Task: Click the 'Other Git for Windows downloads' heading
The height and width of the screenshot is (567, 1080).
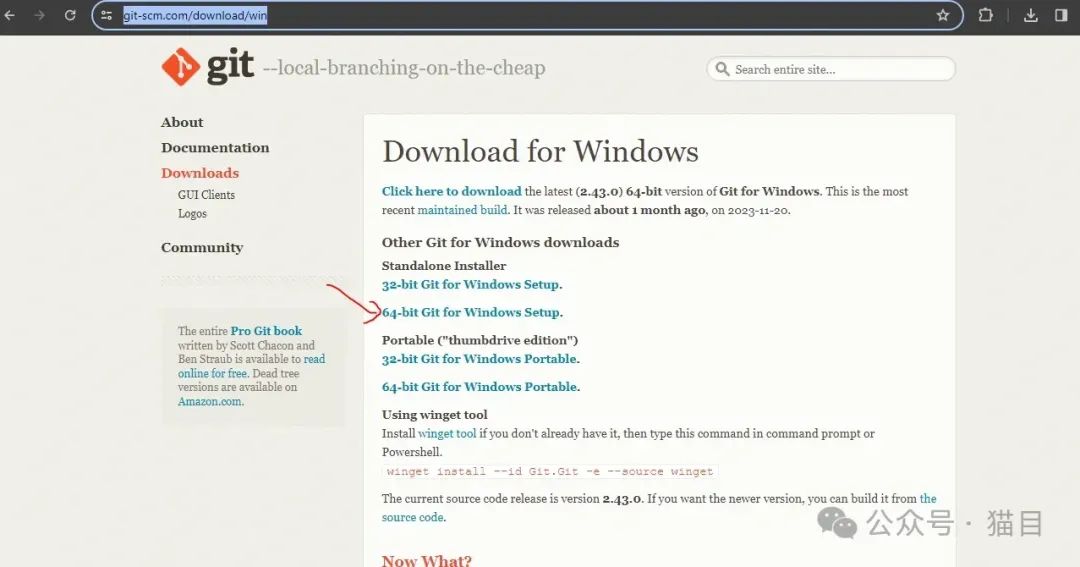Action: [x=501, y=243]
